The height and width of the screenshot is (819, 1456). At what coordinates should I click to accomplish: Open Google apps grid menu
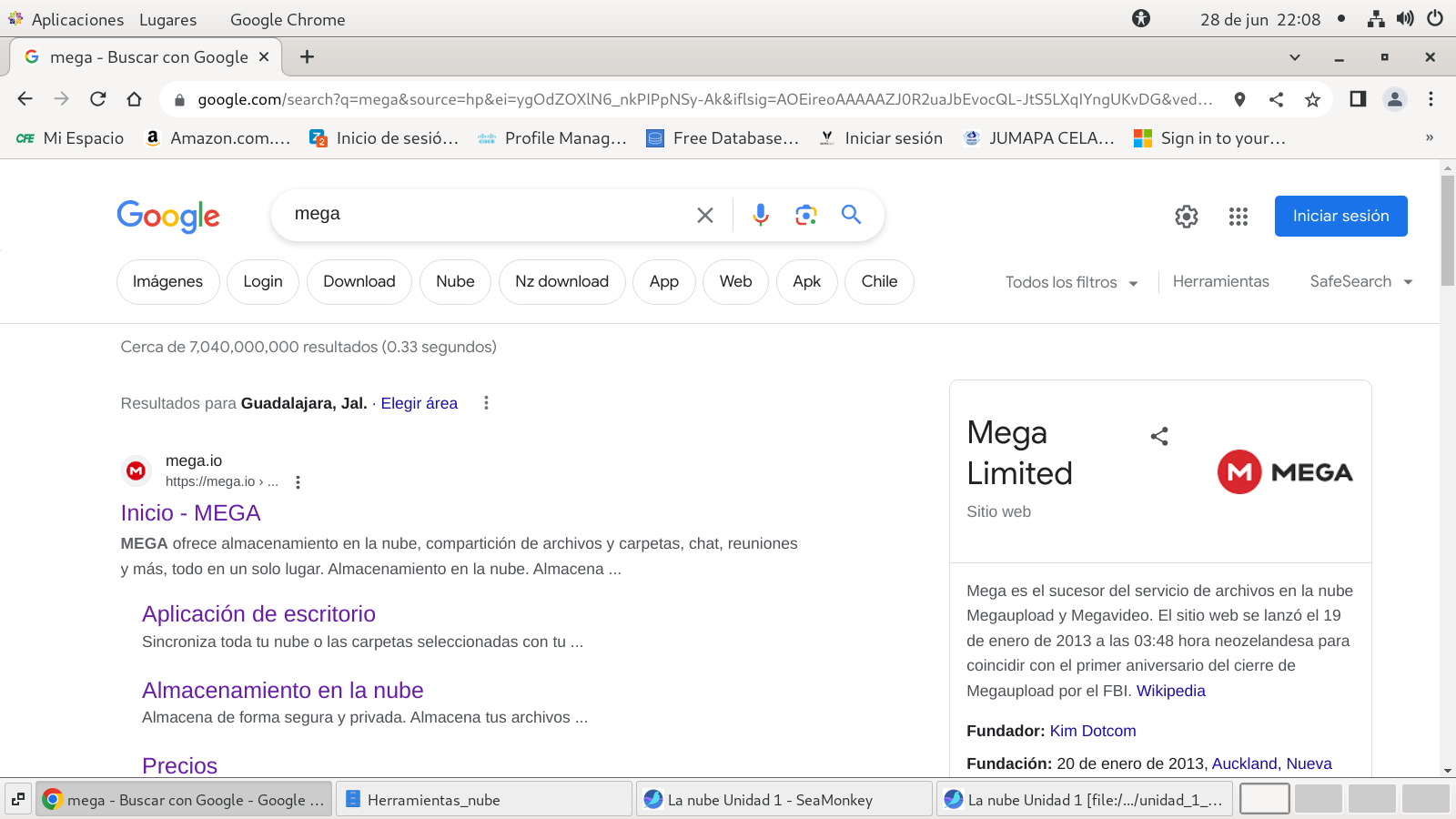tap(1238, 217)
